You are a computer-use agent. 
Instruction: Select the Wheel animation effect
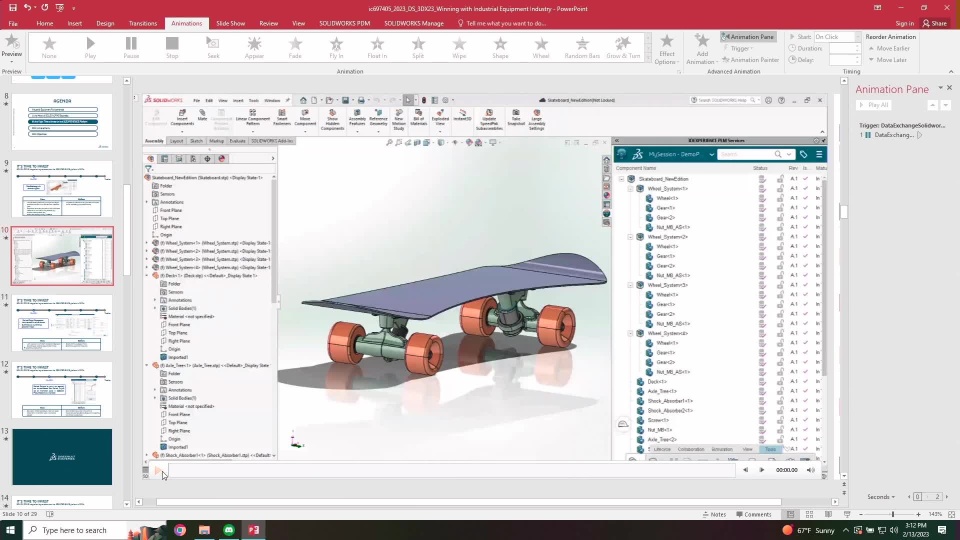[541, 48]
